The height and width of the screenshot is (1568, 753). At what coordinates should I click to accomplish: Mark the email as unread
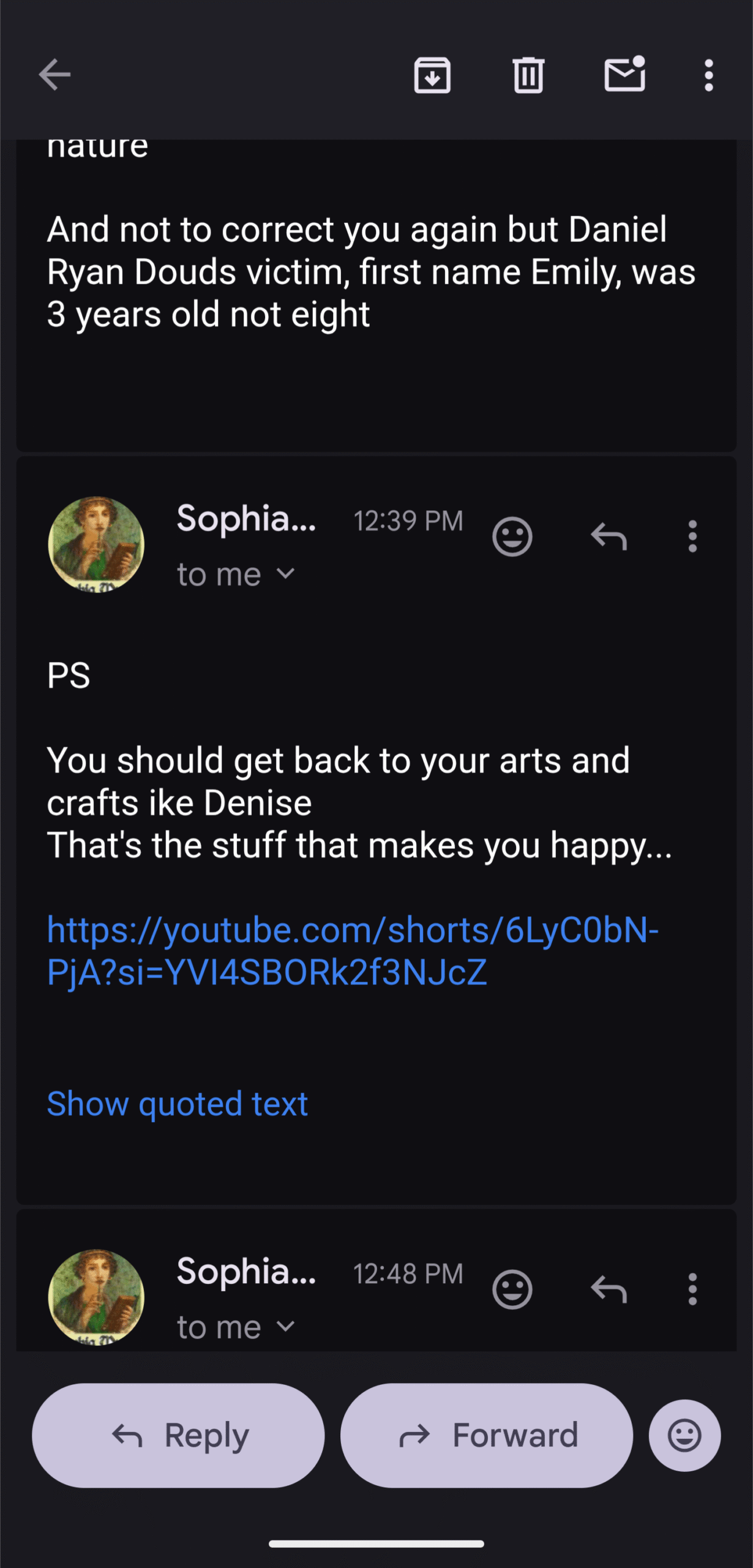(624, 75)
